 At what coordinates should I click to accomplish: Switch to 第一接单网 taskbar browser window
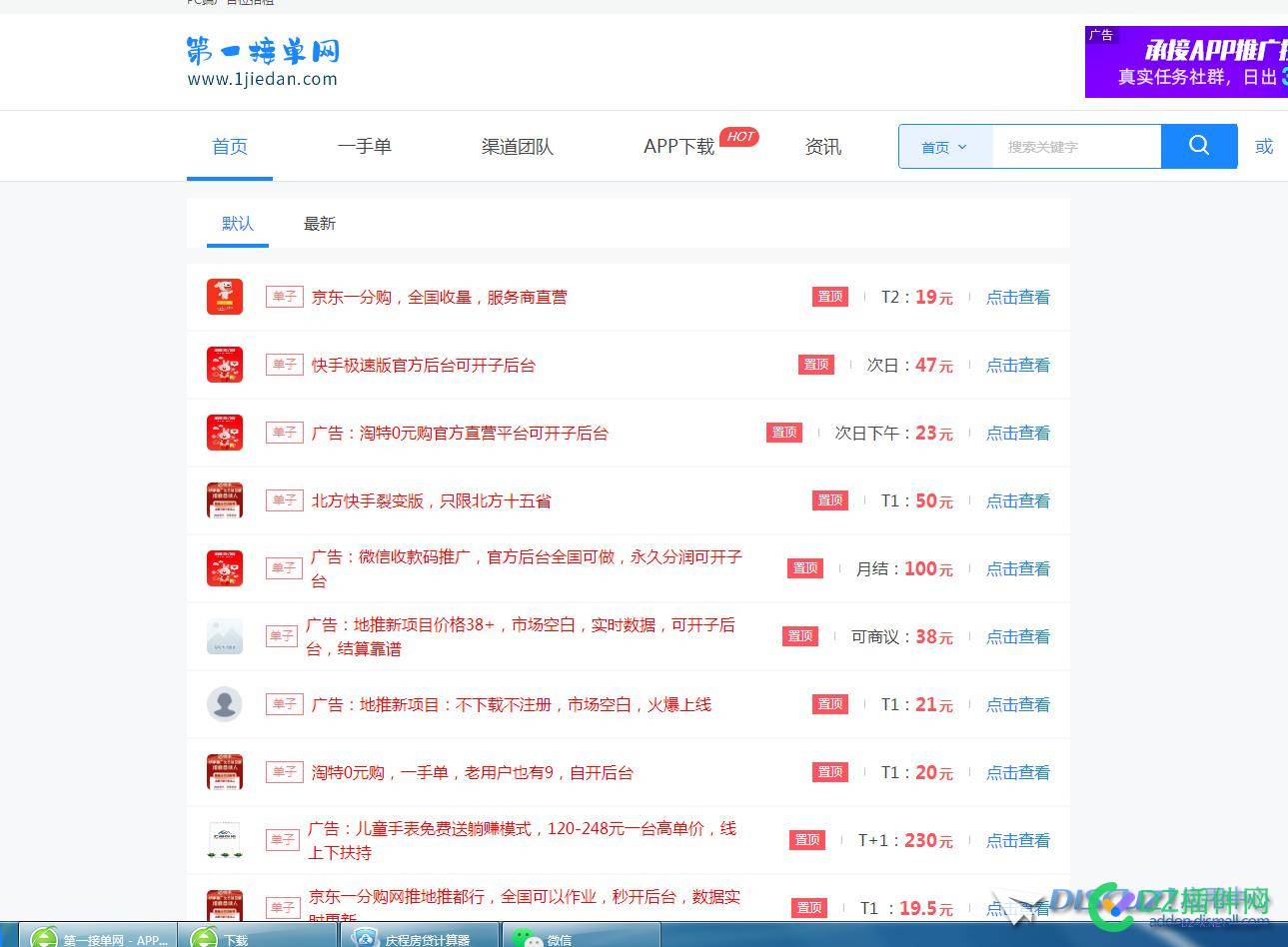click(x=98, y=935)
